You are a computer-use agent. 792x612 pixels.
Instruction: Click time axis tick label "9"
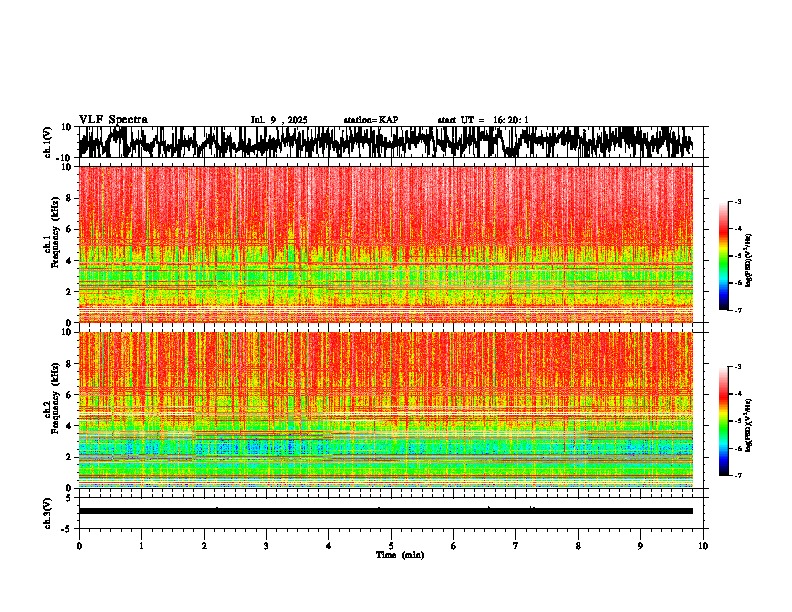pos(640,546)
